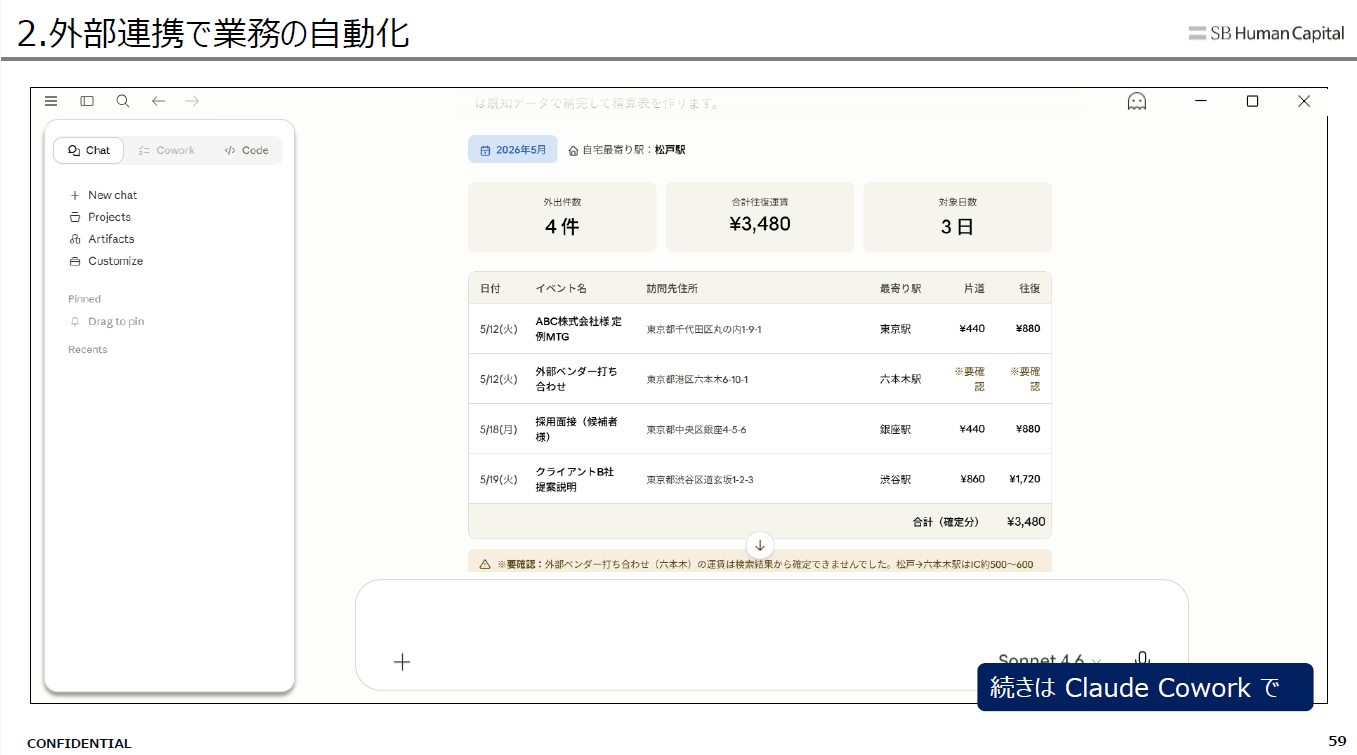Screen dimensions: 1357x755
Task: Click the 合計往復運賃 ¥3,480 card
Action: click(x=760, y=217)
